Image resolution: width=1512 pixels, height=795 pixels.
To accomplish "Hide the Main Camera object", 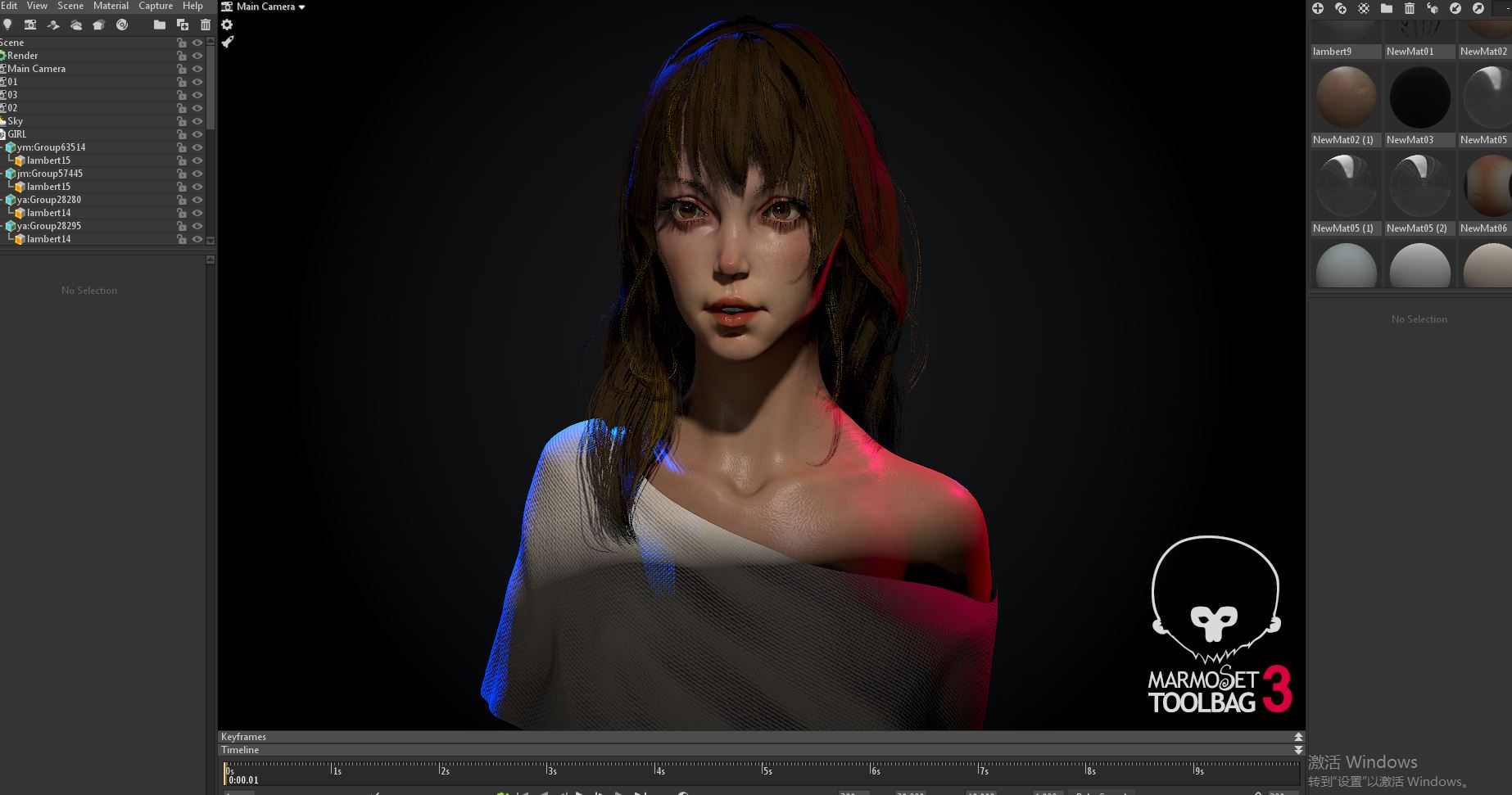I will pos(197,69).
